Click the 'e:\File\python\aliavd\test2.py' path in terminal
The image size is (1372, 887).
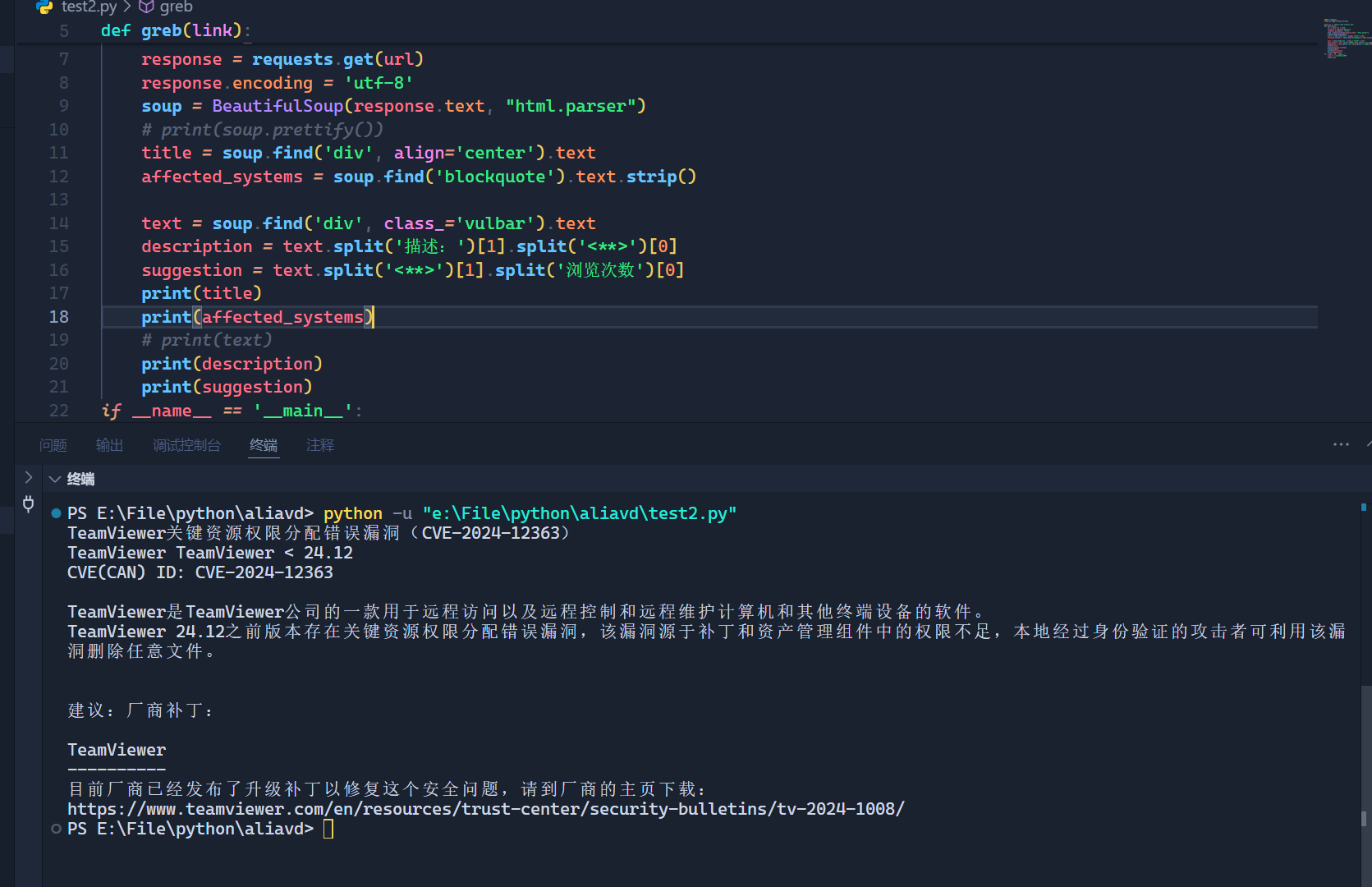coord(580,513)
